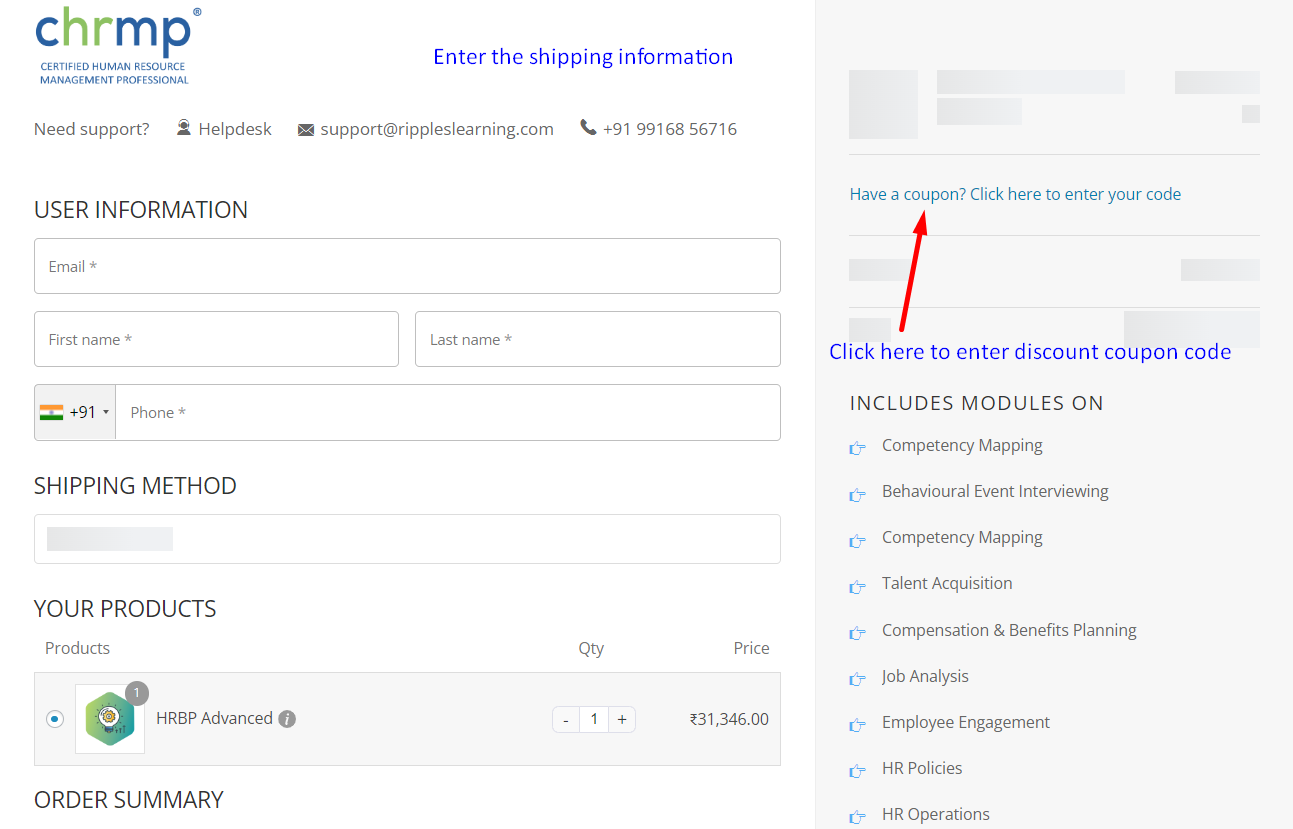The height and width of the screenshot is (829, 1293).
Task: Click info icon next to HRBP Advanced
Action: click(x=287, y=719)
